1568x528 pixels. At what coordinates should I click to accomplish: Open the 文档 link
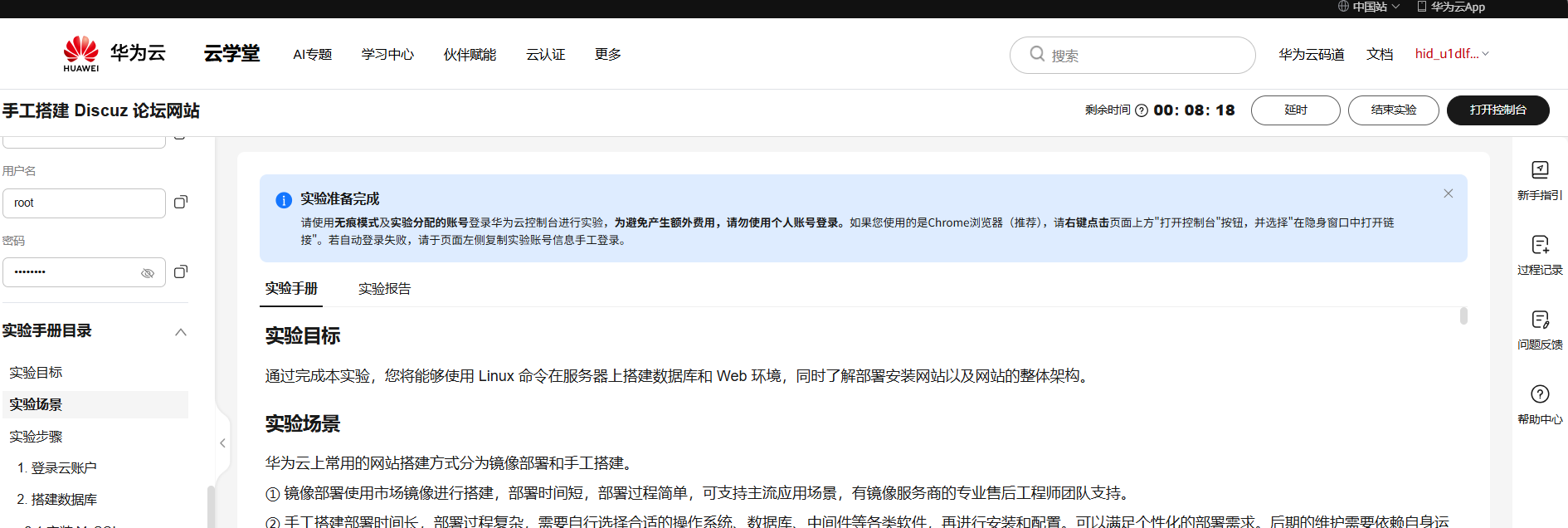click(1380, 54)
